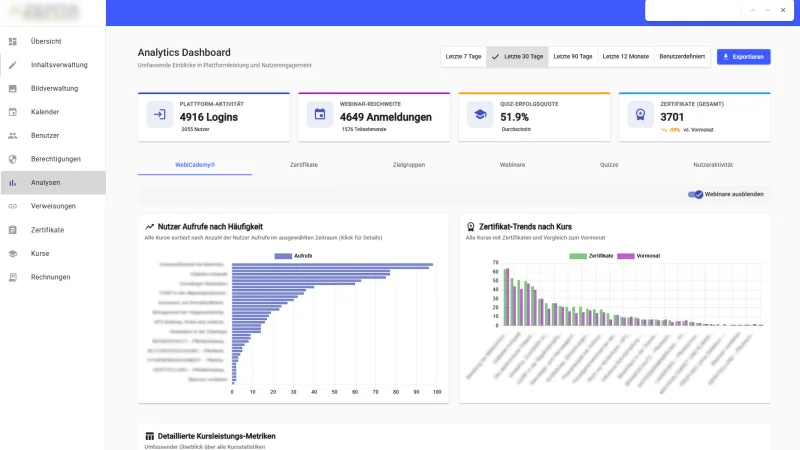Click the calendar icon in Webinar-Reichweite card
The width and height of the screenshot is (800, 450).
(x=320, y=114)
